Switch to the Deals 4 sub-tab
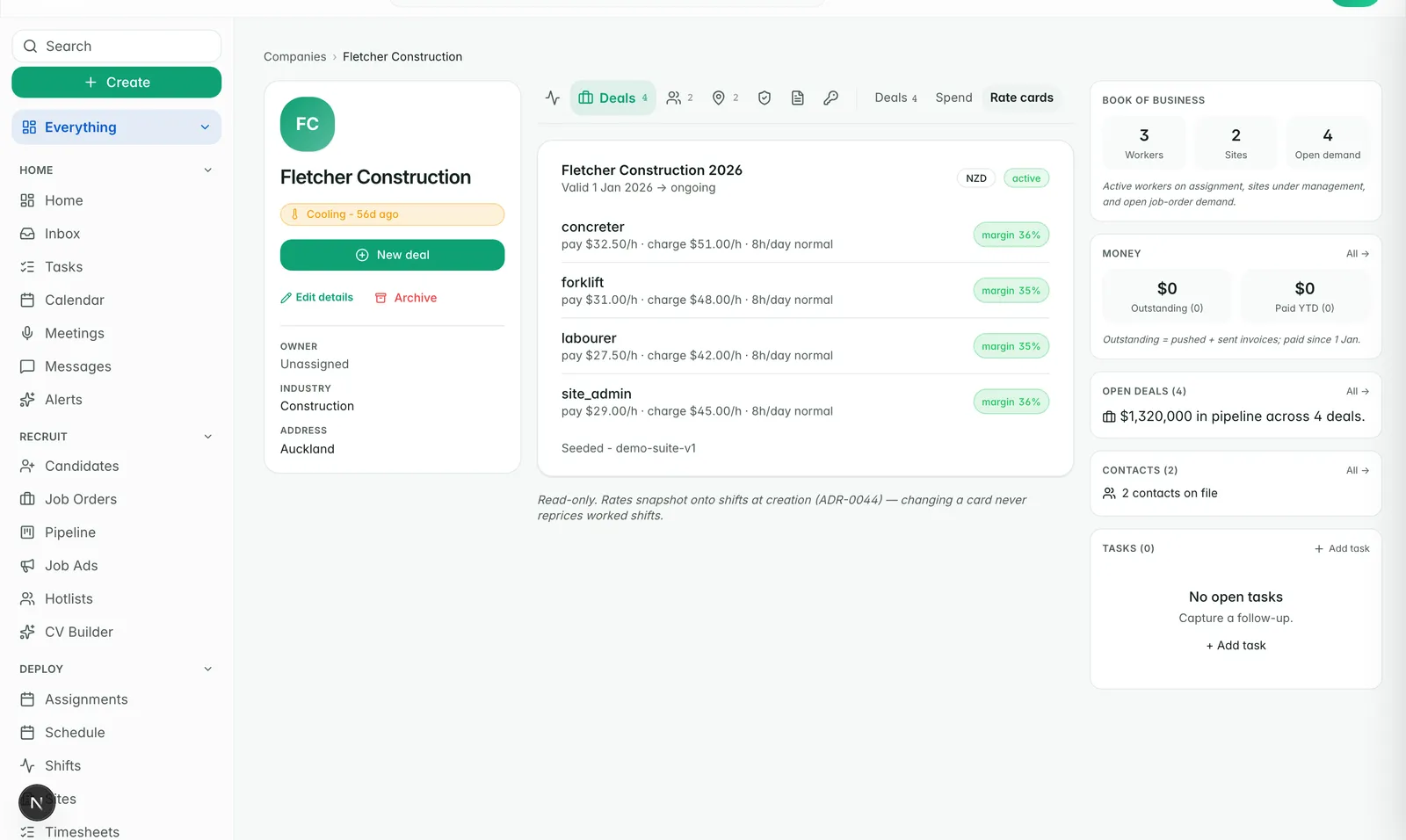The width and height of the screenshot is (1406, 840). 895,98
